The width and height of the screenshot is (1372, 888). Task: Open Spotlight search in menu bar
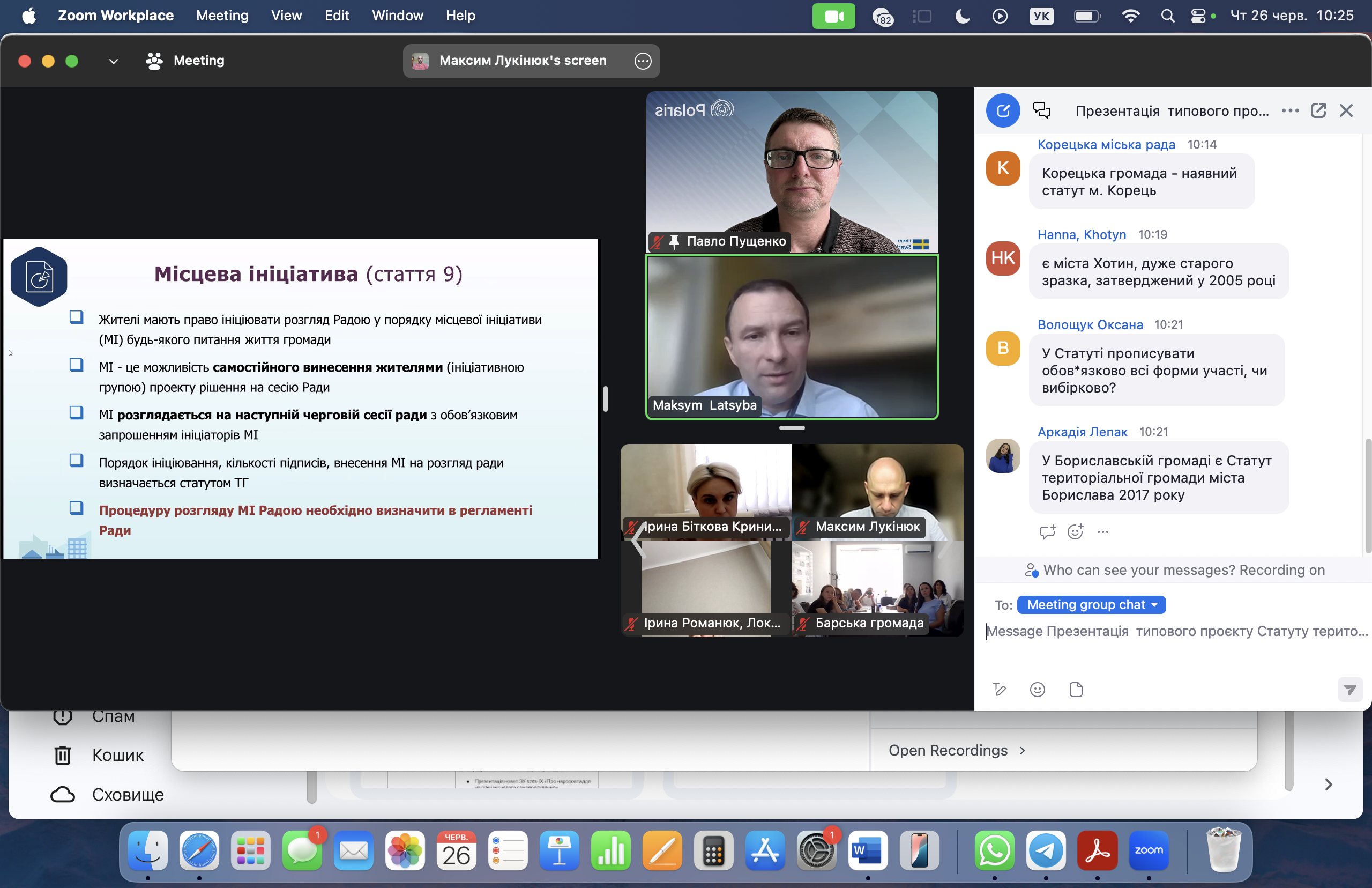[x=1167, y=16]
